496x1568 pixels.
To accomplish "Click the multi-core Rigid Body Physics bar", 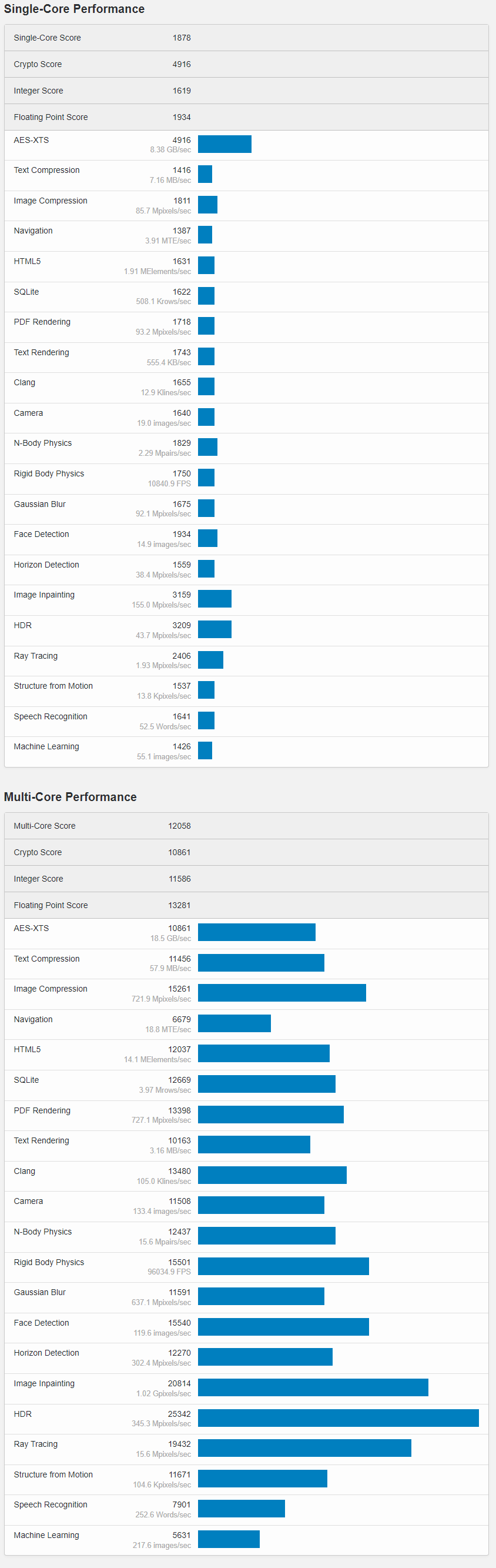I will 283,1266.
